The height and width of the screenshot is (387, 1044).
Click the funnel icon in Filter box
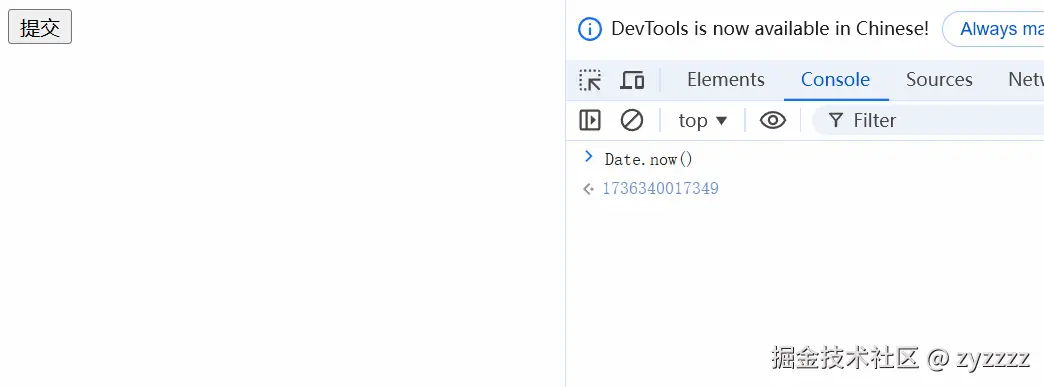tap(836, 121)
